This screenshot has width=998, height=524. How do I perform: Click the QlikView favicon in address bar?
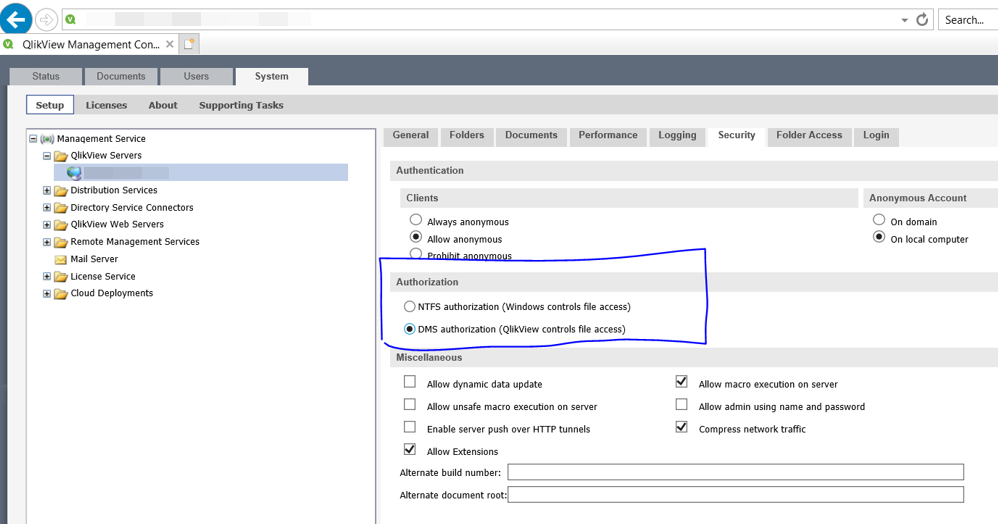[x=71, y=20]
